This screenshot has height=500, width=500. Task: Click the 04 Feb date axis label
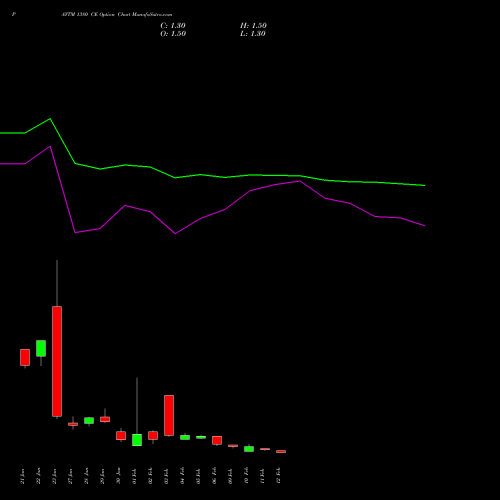pos(182,476)
